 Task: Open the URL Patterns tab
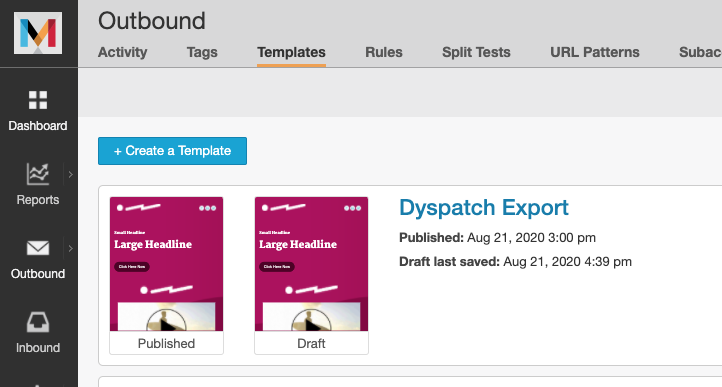[x=595, y=52]
